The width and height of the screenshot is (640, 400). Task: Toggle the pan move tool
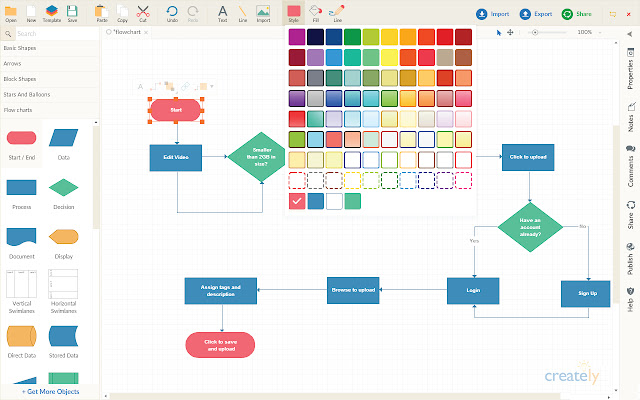click(x=511, y=32)
